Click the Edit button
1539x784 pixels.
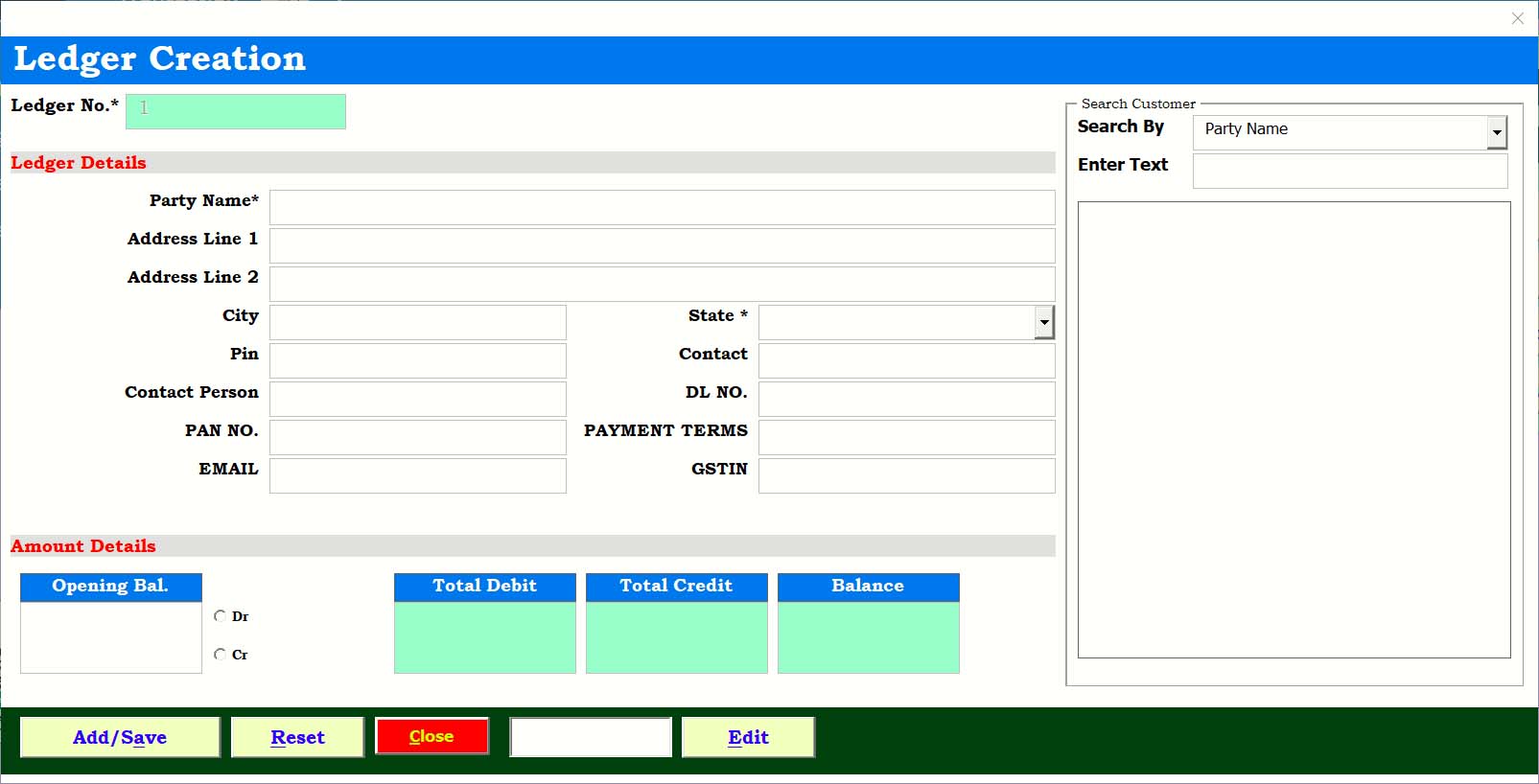(x=748, y=737)
